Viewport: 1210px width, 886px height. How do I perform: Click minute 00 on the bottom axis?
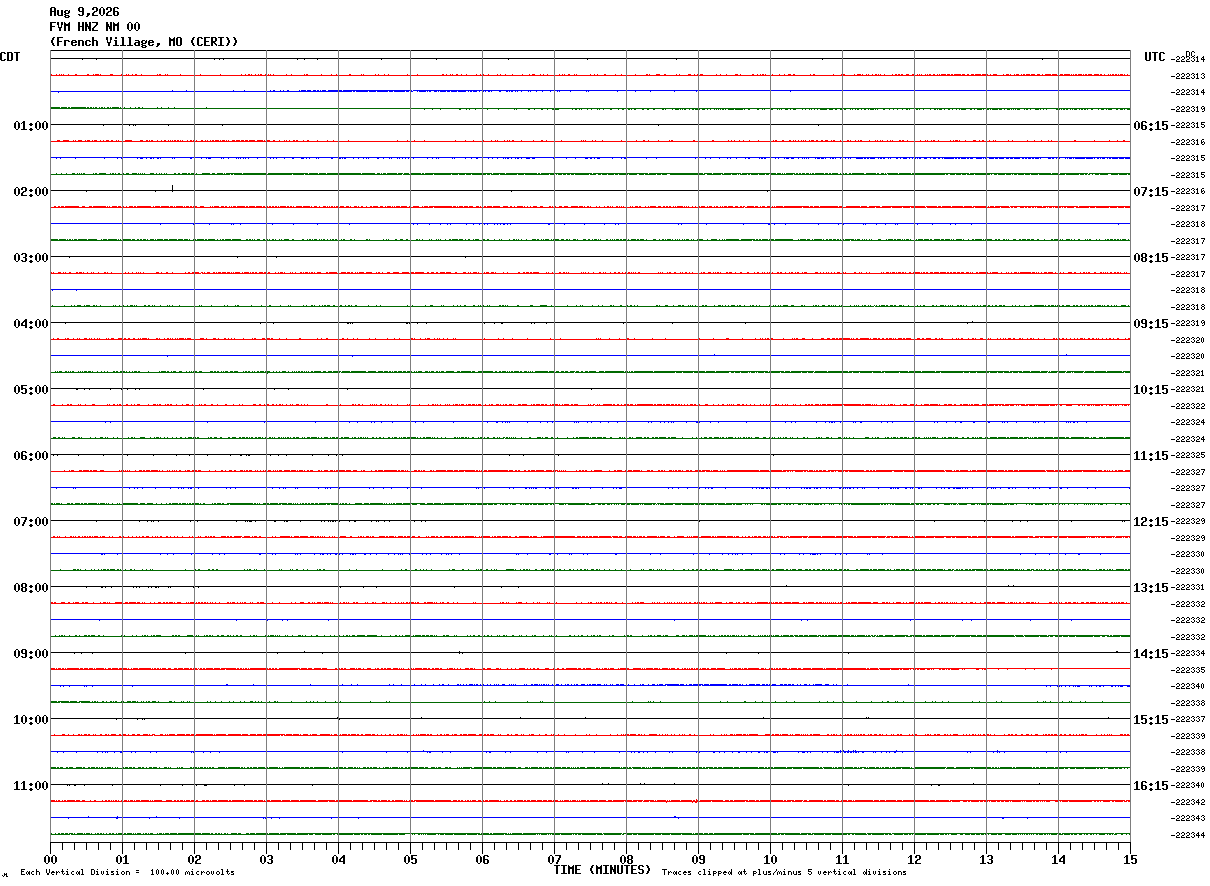(x=50, y=859)
